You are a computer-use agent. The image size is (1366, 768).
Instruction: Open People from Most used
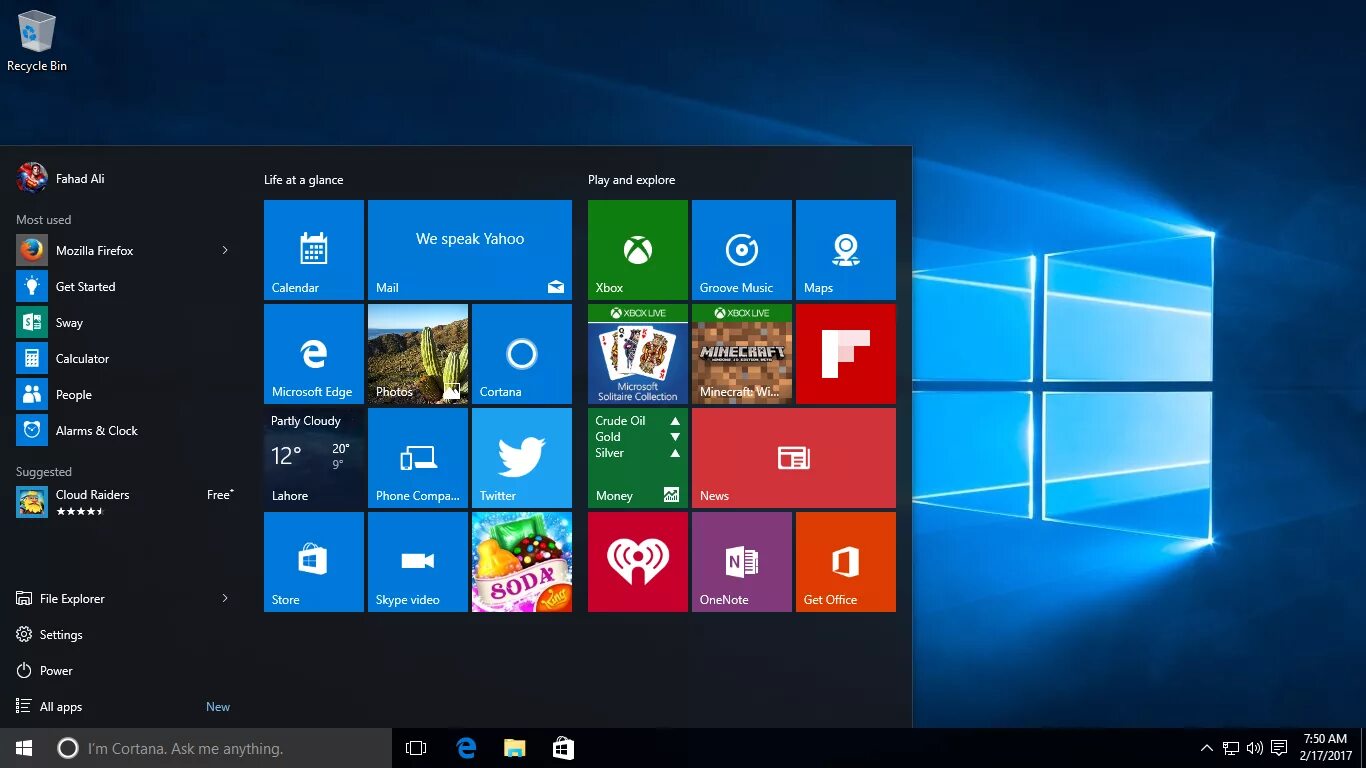pyautogui.click(x=124, y=394)
